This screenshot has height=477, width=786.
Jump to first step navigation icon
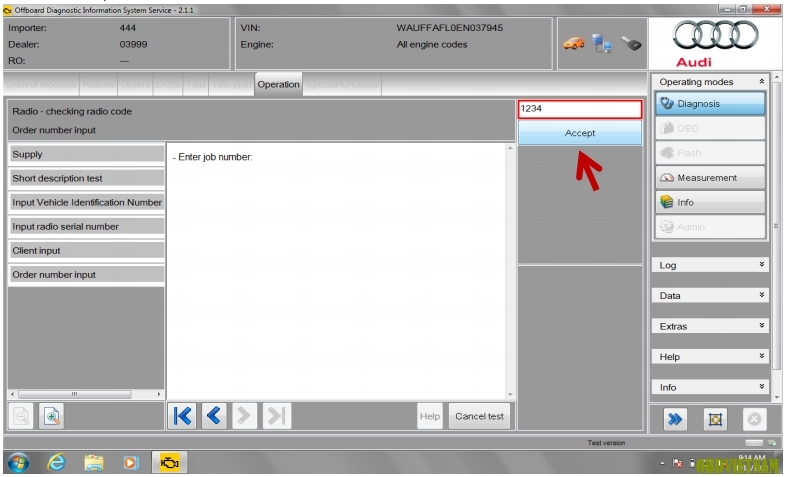182,416
